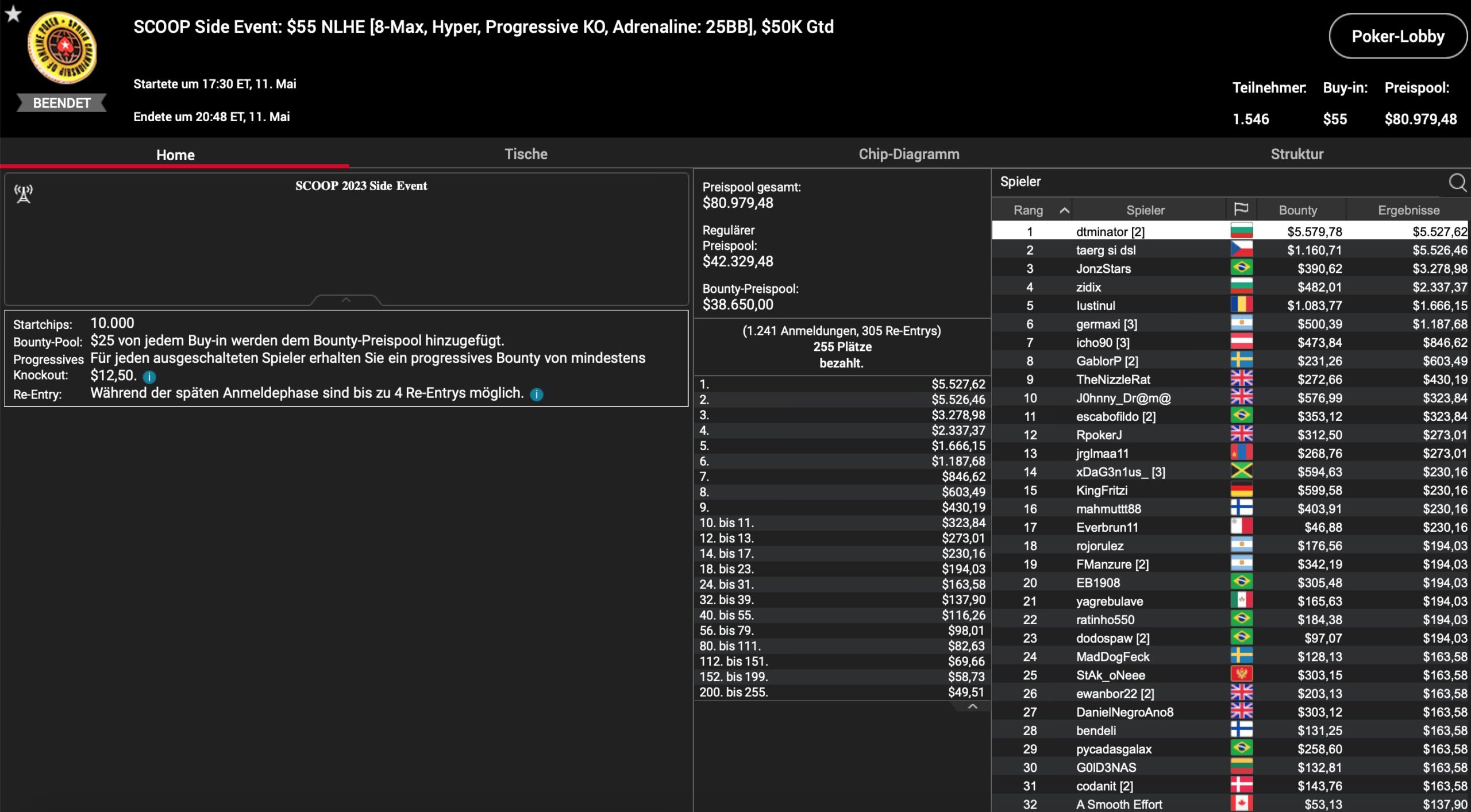Image resolution: width=1471 pixels, height=812 pixels.
Task: Click info icon next to Re-Entry description
Action: click(536, 395)
